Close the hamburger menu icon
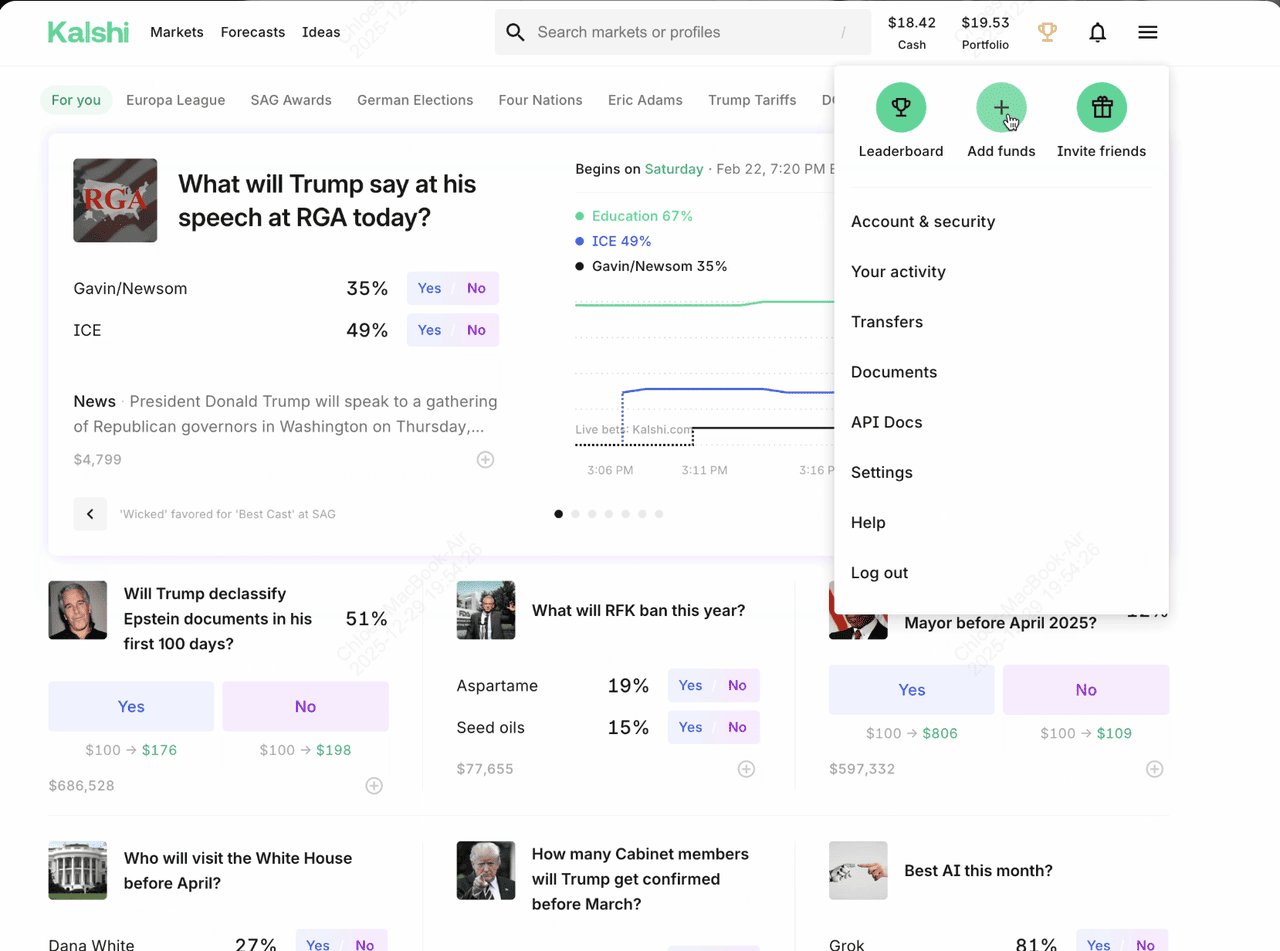 pos(1147,33)
